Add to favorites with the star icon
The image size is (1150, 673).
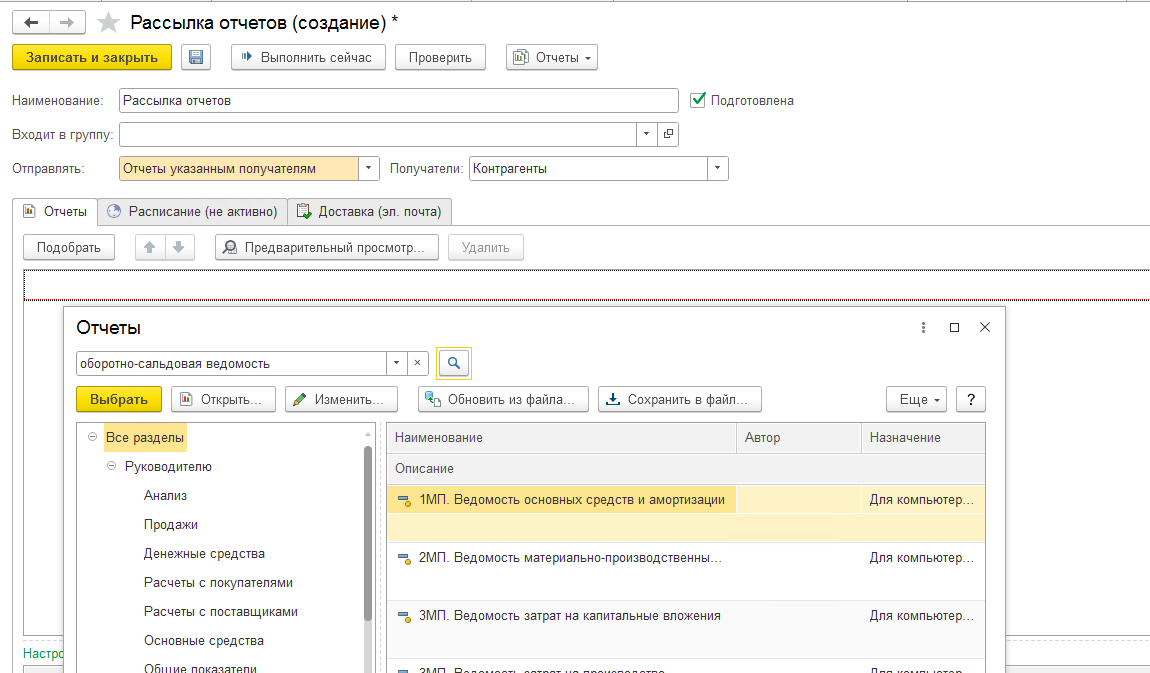coord(109,23)
